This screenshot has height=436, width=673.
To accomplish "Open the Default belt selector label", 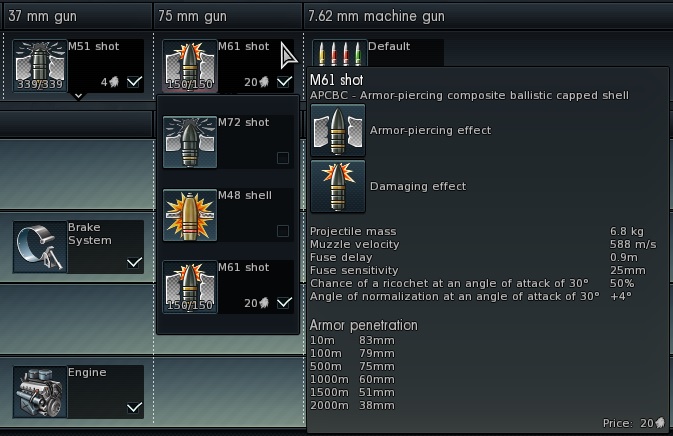I will (x=389, y=46).
